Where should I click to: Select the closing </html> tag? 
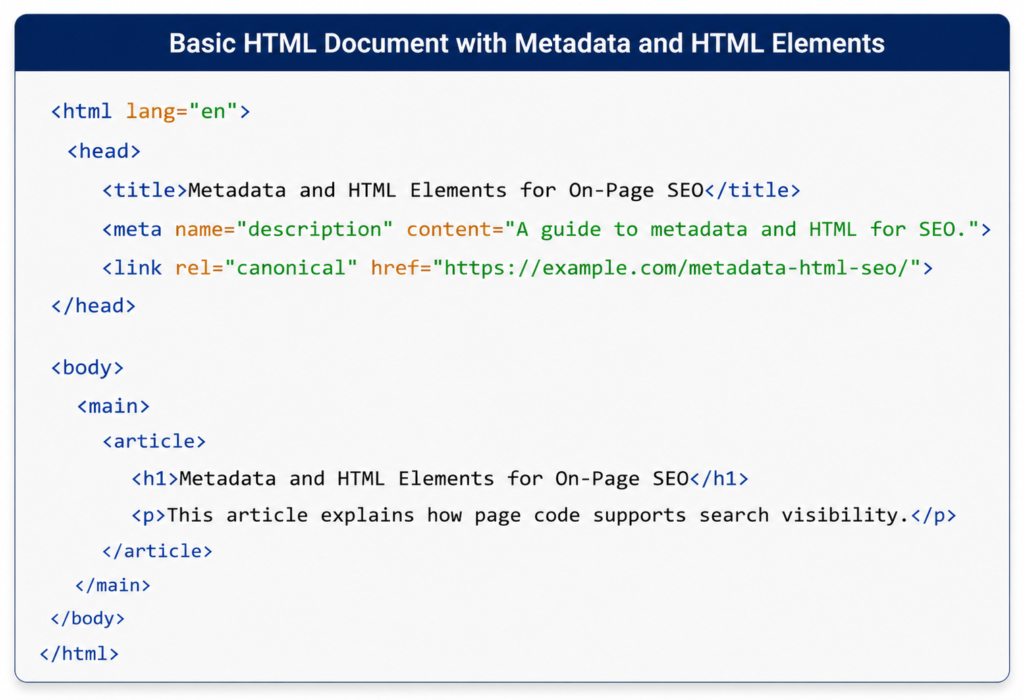click(x=79, y=654)
